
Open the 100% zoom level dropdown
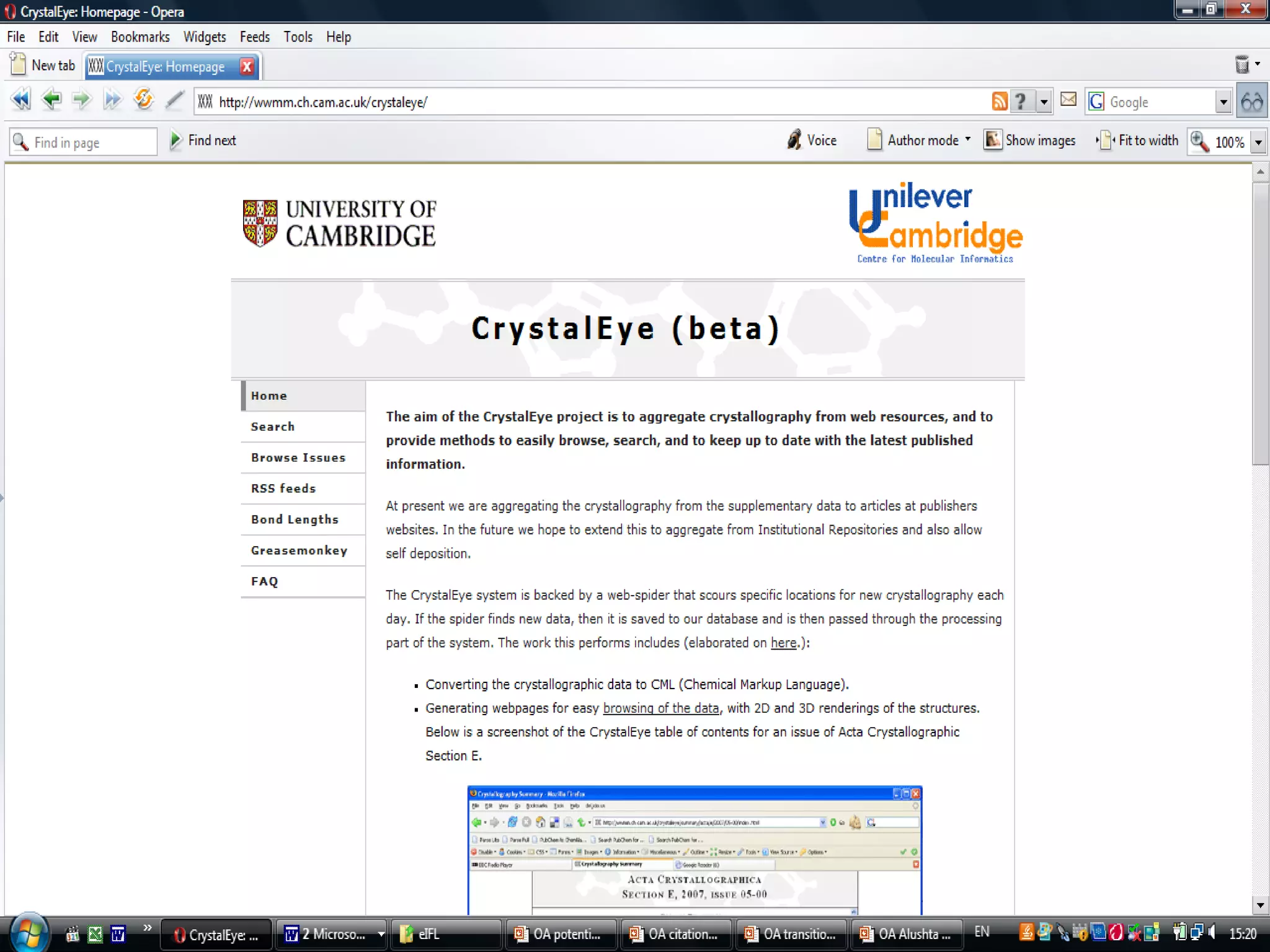pyautogui.click(x=1259, y=143)
